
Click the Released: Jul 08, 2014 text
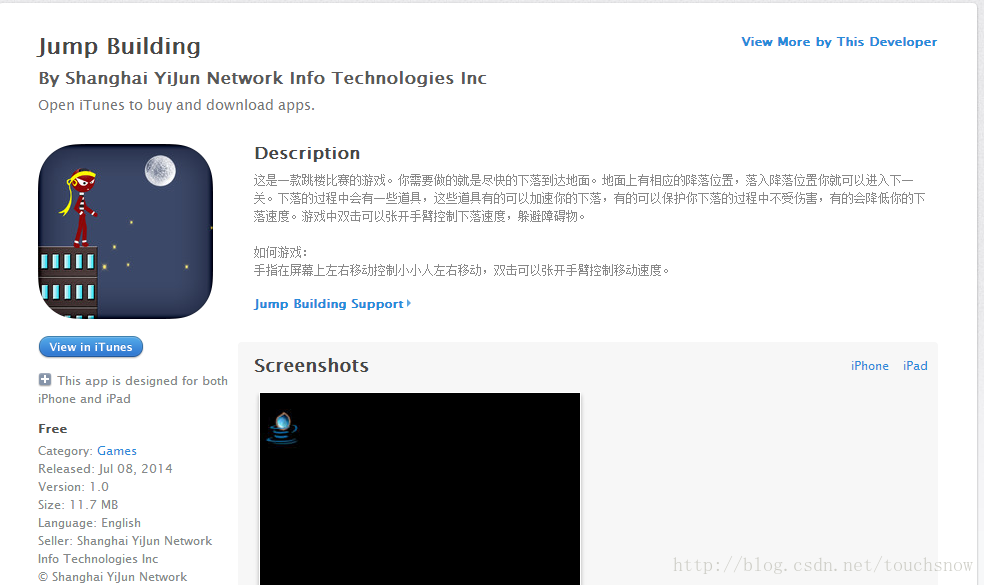[105, 469]
